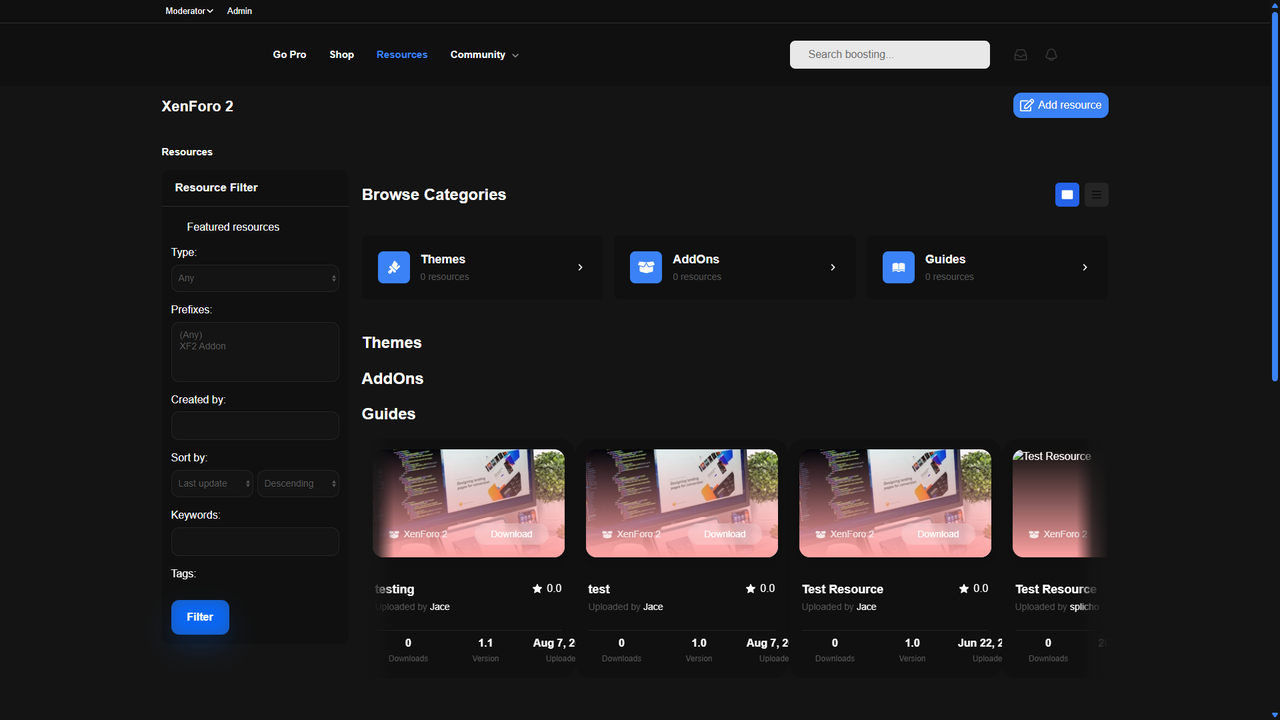
Task: Go to the Go Pro page
Action: pos(290,55)
